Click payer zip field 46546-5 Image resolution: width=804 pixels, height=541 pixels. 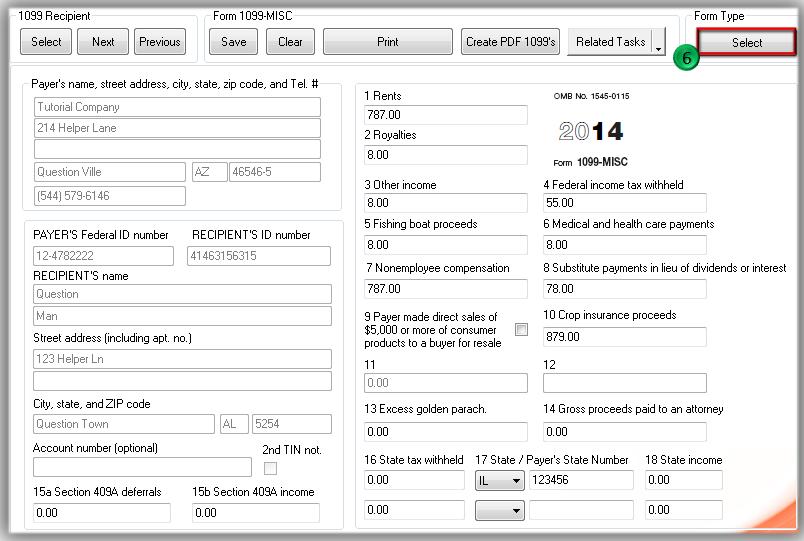coord(275,172)
